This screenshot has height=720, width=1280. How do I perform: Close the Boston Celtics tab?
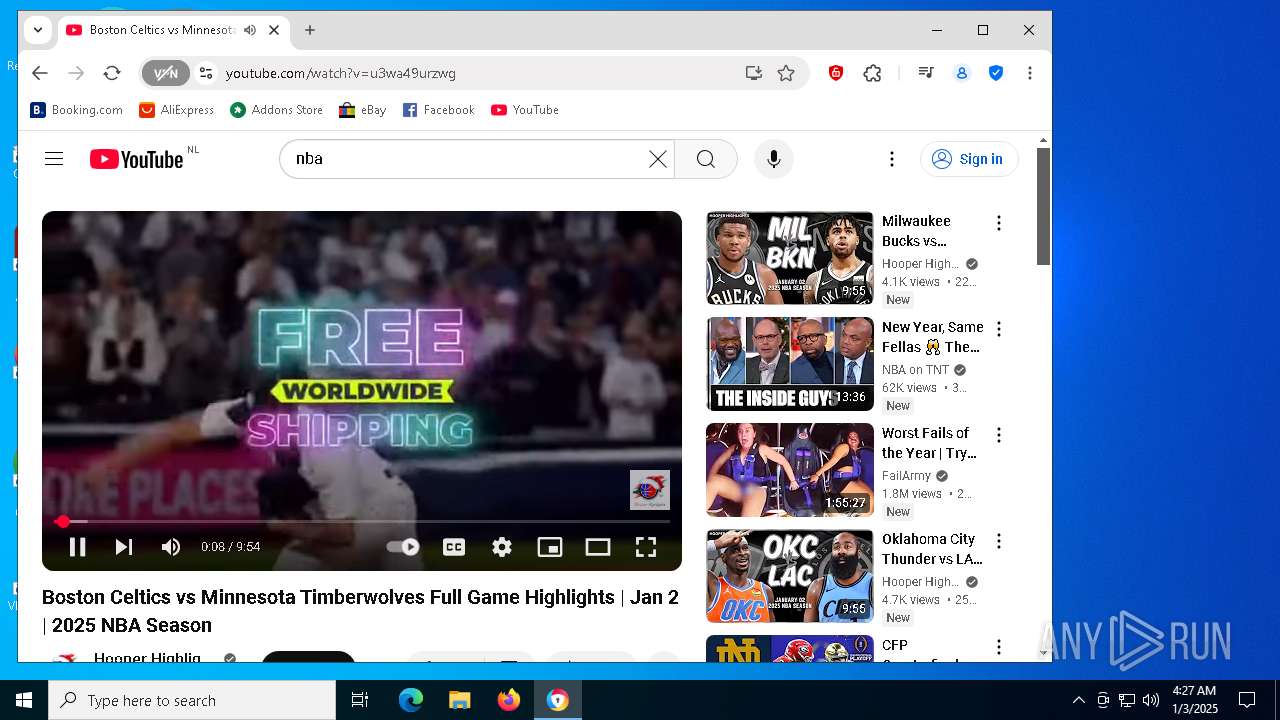tap(274, 30)
